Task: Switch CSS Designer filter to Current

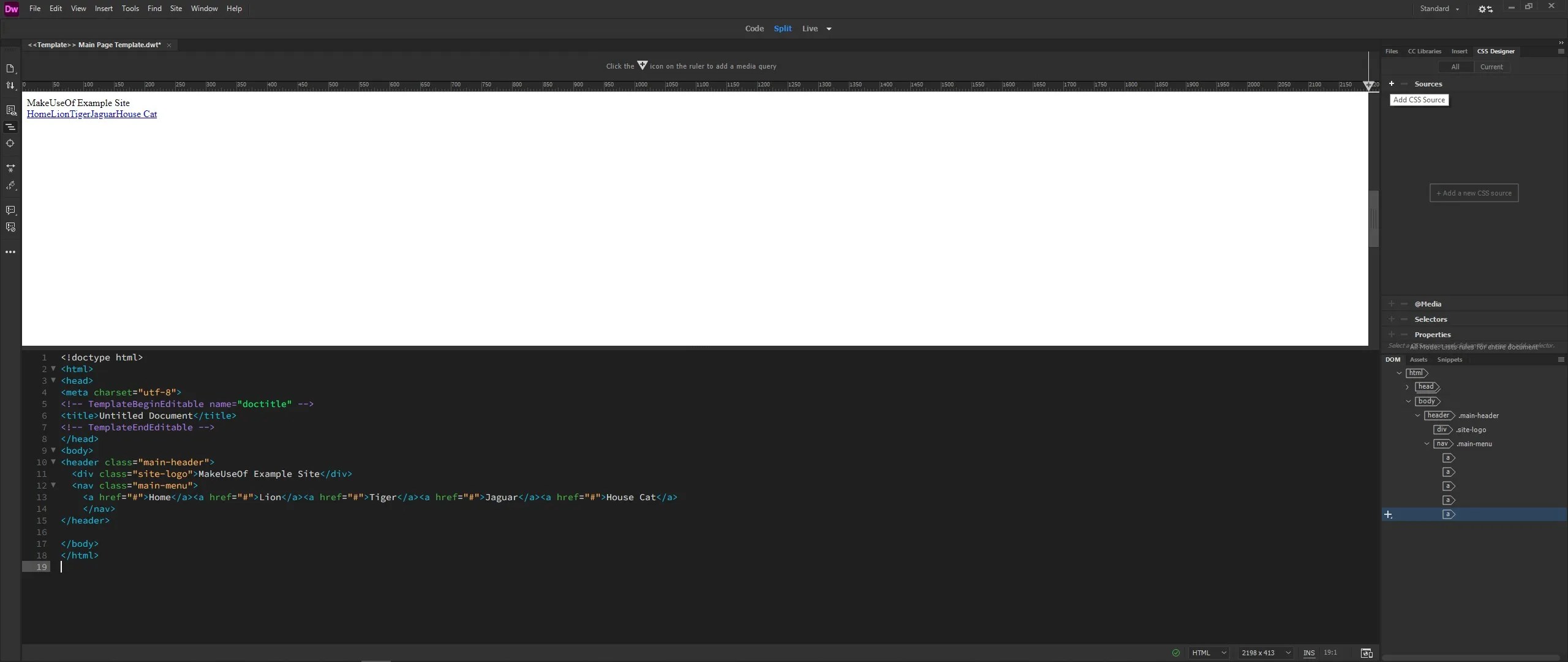Action: coord(1491,67)
